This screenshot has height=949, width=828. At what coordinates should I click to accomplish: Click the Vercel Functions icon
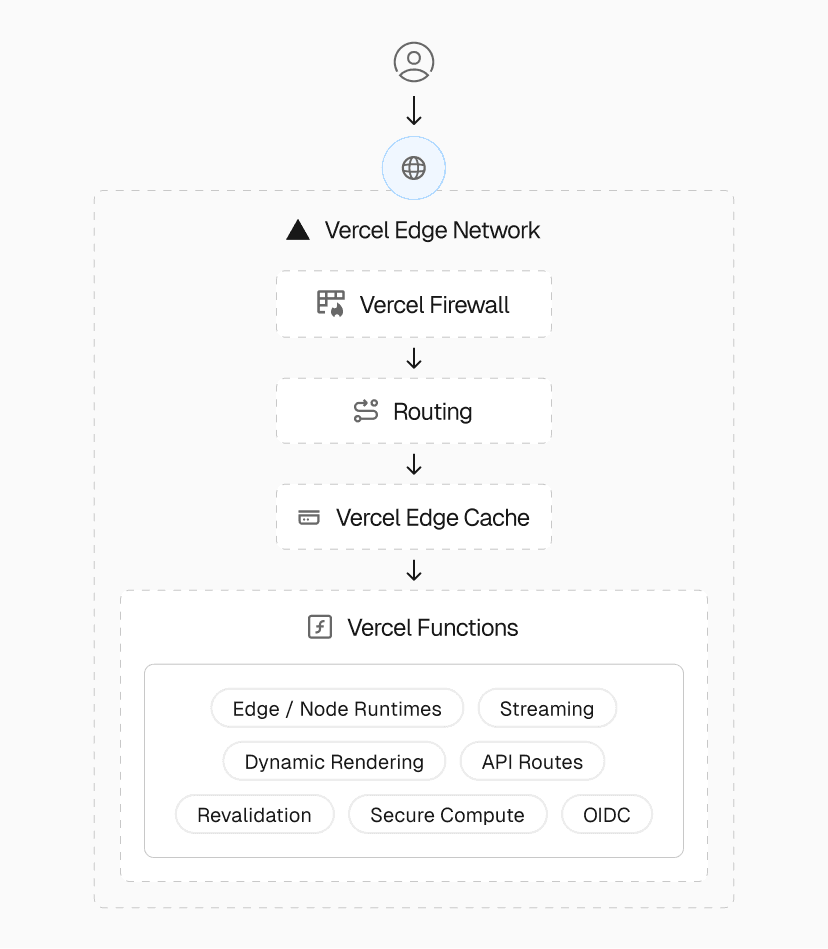[x=320, y=628]
